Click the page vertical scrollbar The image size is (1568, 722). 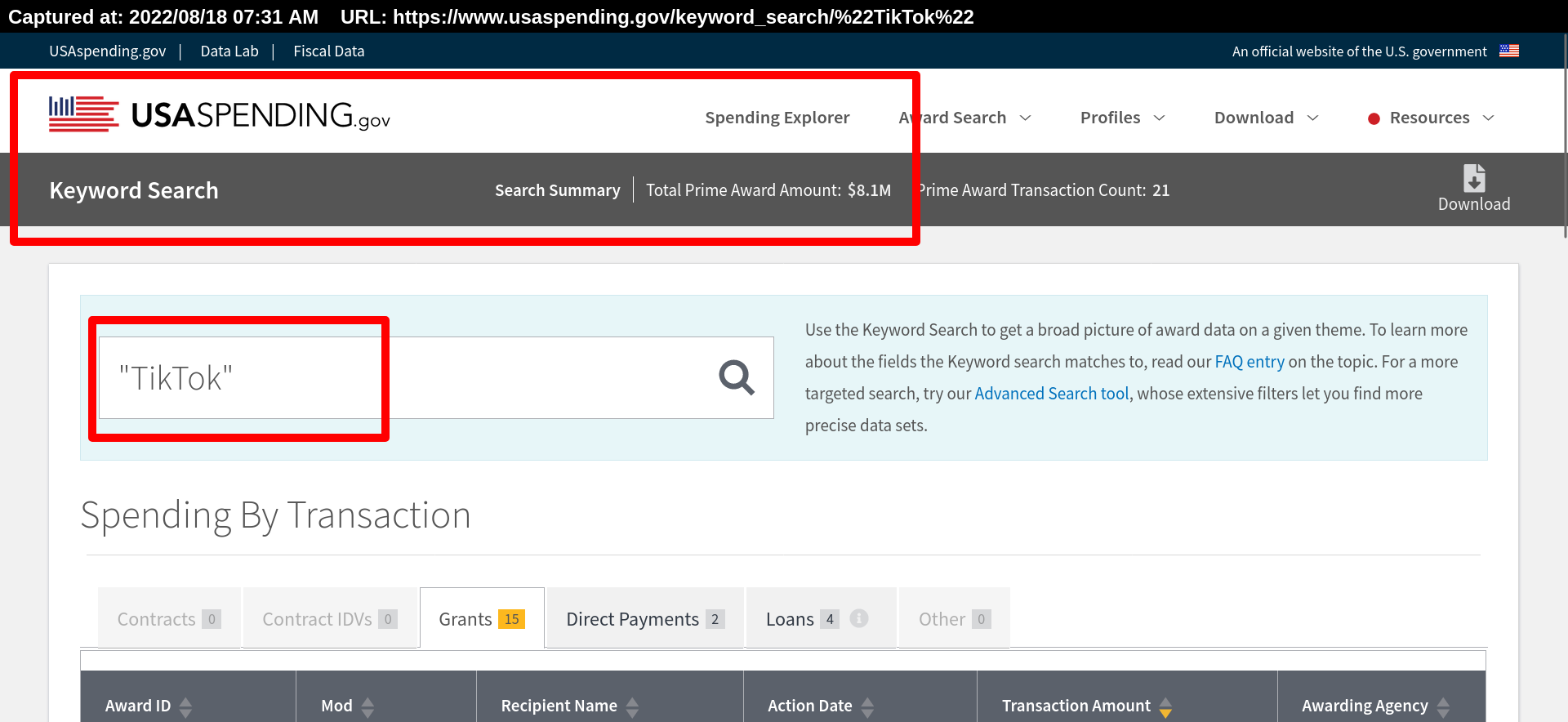[1565, 135]
